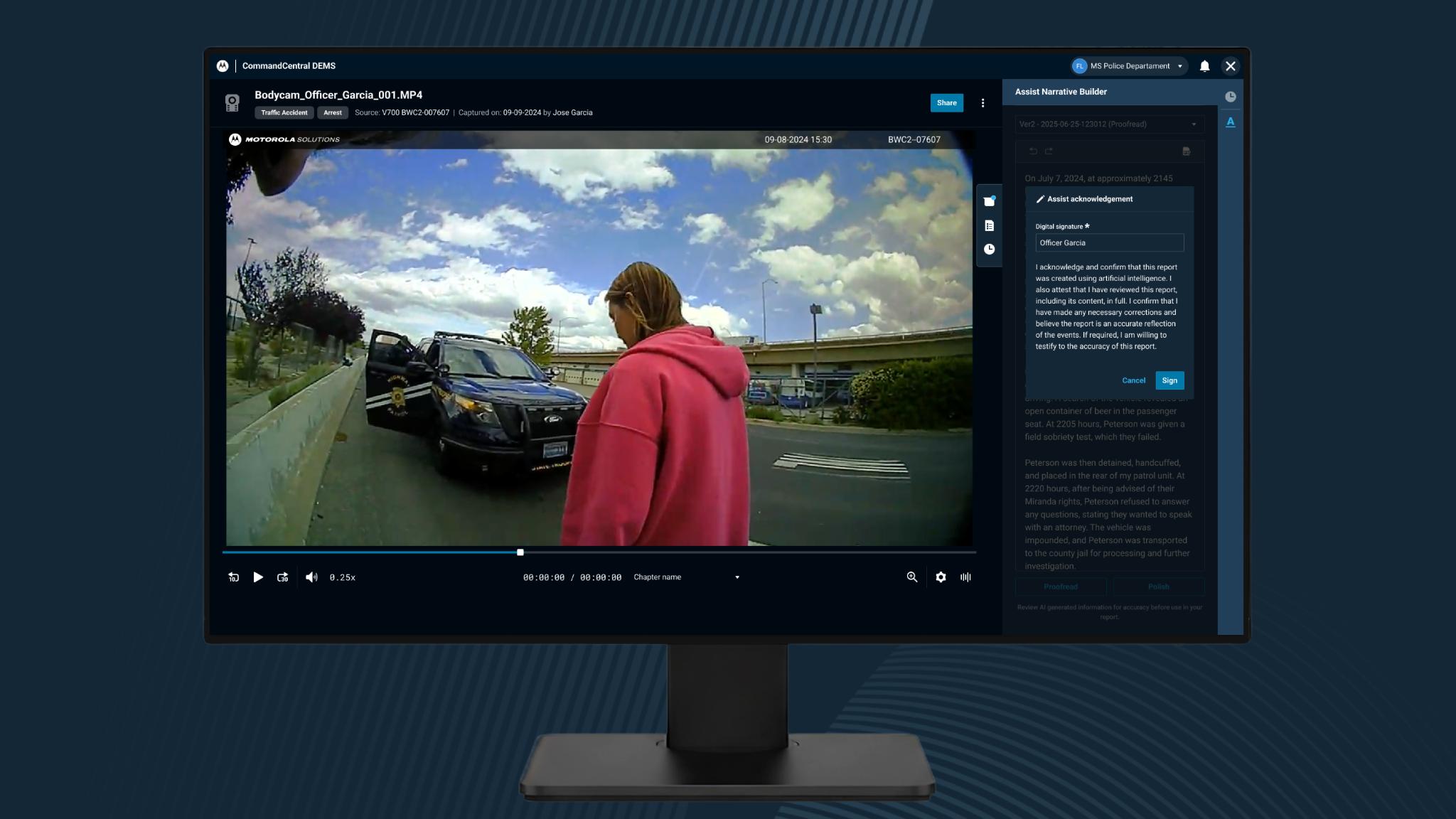Image resolution: width=1456 pixels, height=819 pixels.
Task: Show the audio waveform icon
Action: (965, 577)
